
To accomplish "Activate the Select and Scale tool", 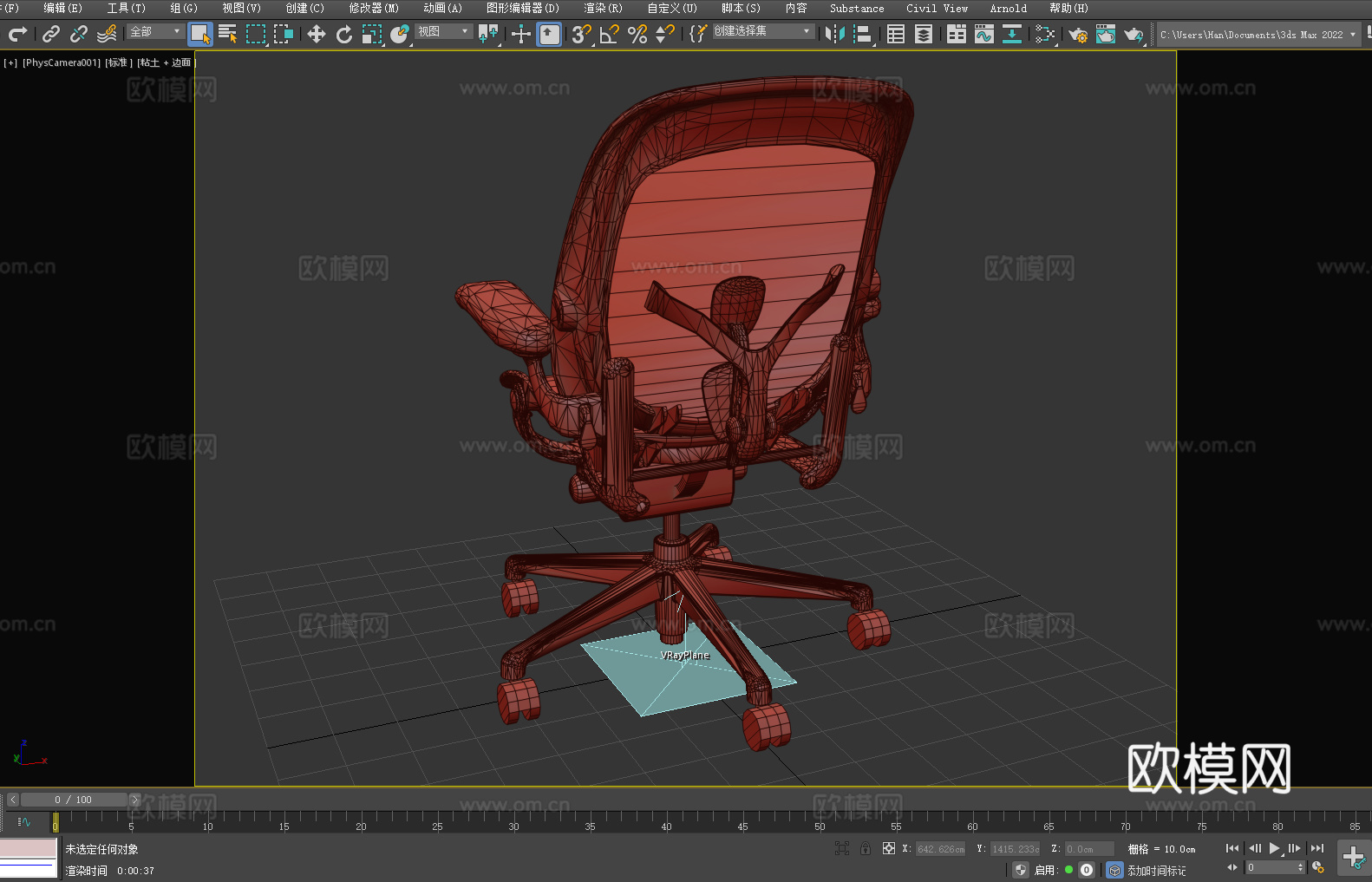I will [372, 34].
